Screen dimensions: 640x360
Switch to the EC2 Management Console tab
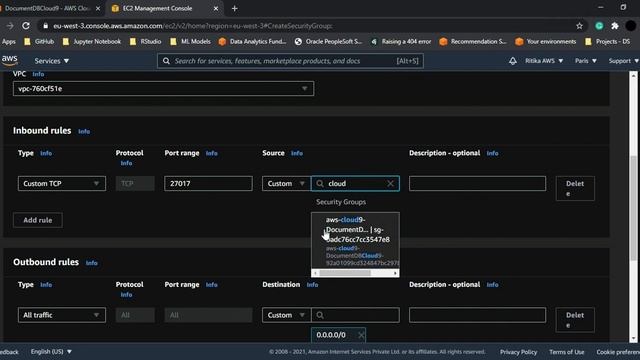pyautogui.click(x=163, y=8)
